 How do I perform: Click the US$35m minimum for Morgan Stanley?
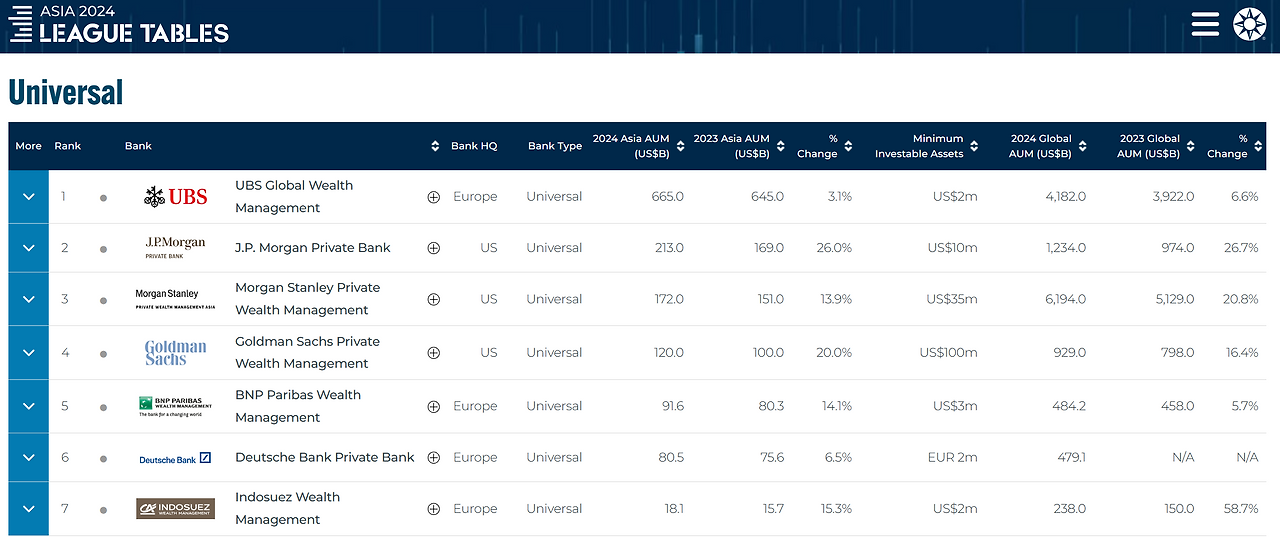pos(952,299)
